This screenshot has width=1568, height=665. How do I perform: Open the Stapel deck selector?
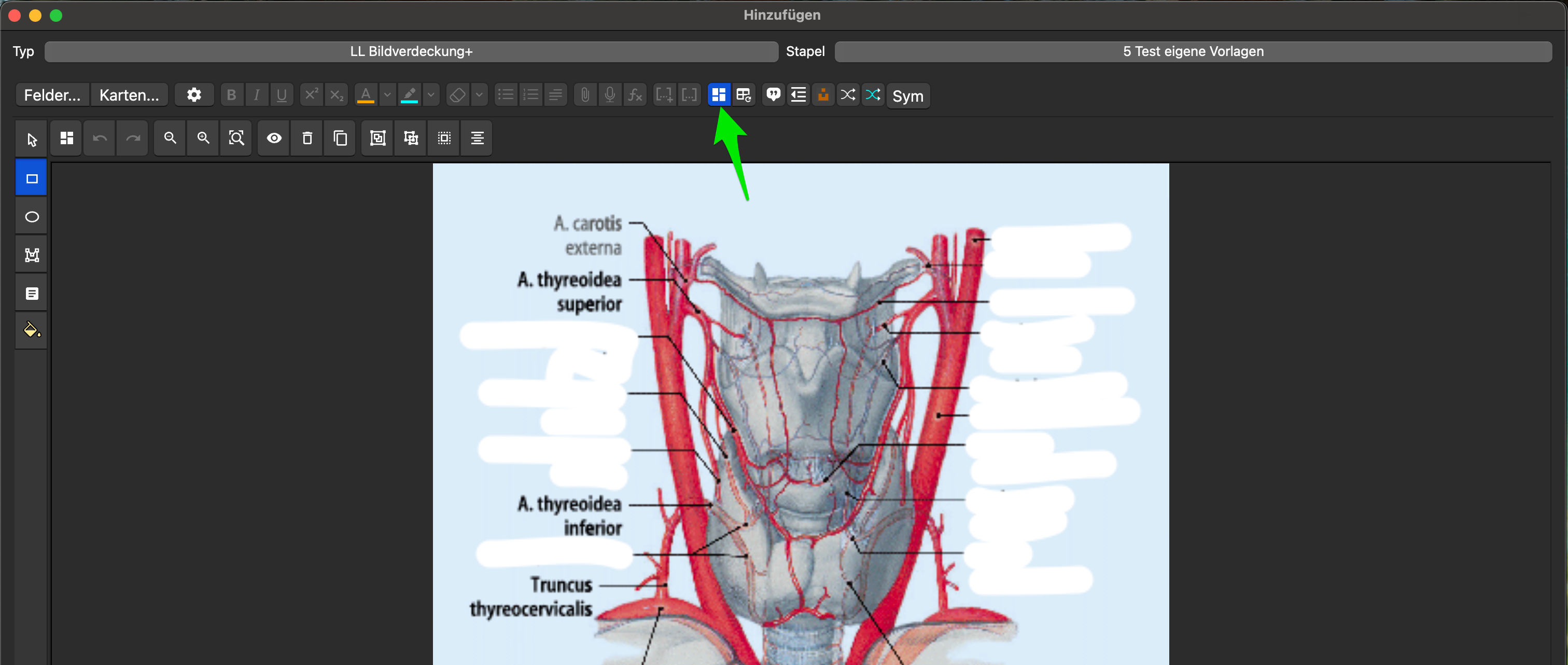[1193, 52]
